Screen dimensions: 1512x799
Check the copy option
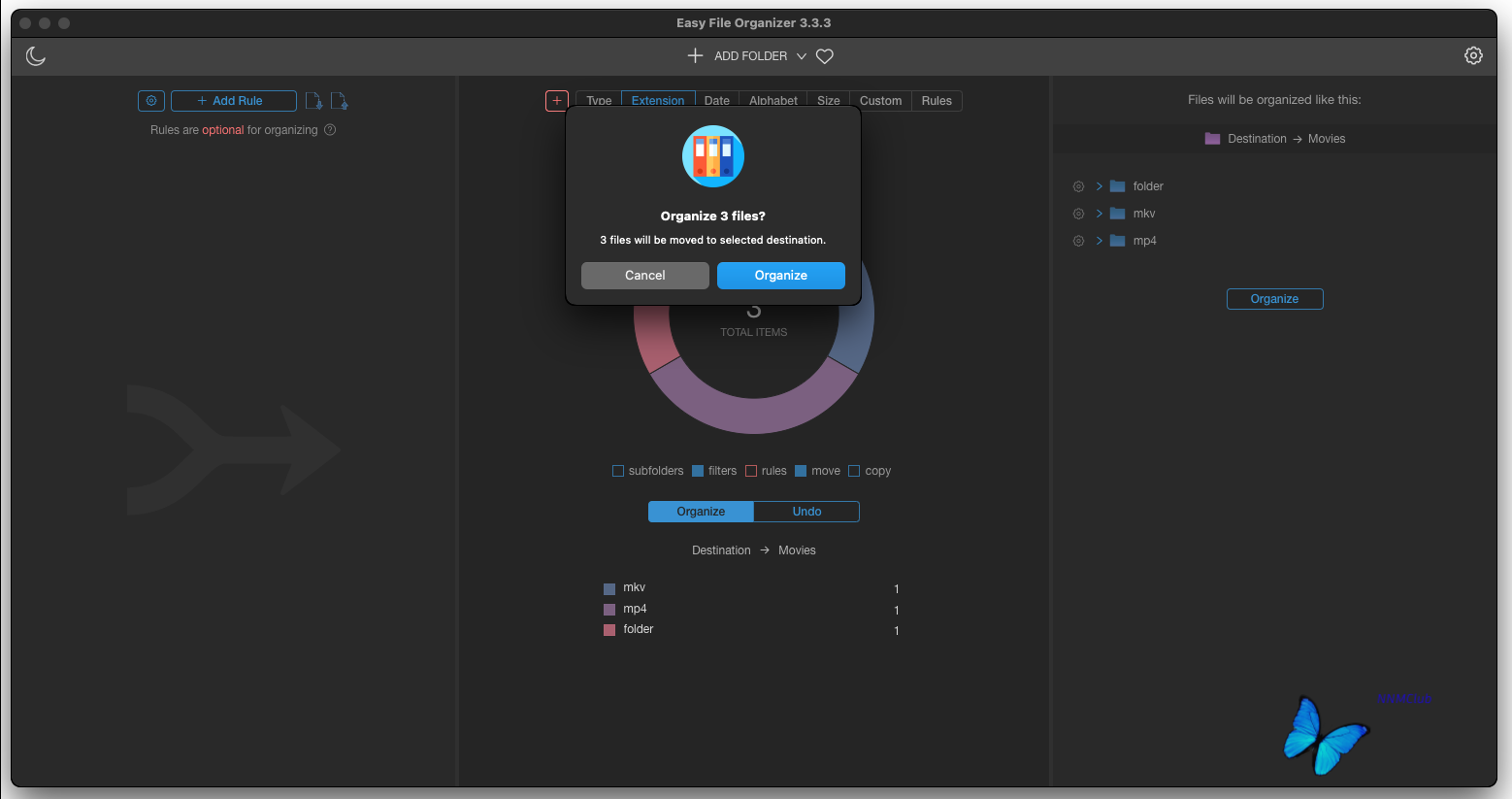[x=854, y=470]
